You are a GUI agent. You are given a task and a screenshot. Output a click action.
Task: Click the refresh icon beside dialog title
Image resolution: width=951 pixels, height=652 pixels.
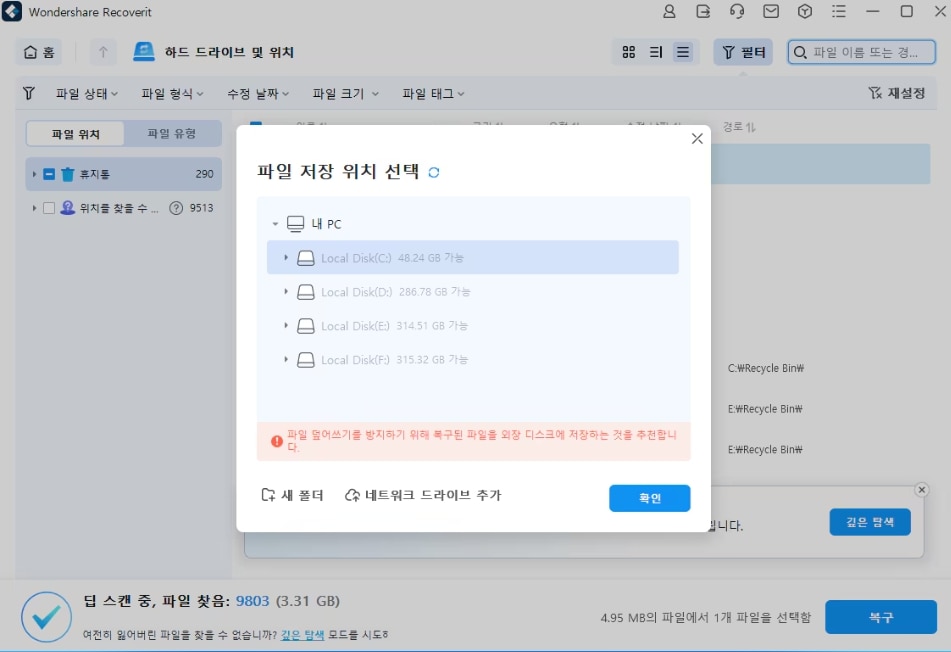tap(434, 172)
